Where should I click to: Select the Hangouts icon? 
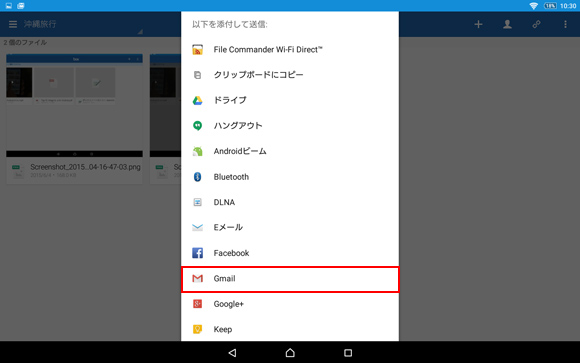(x=198, y=126)
